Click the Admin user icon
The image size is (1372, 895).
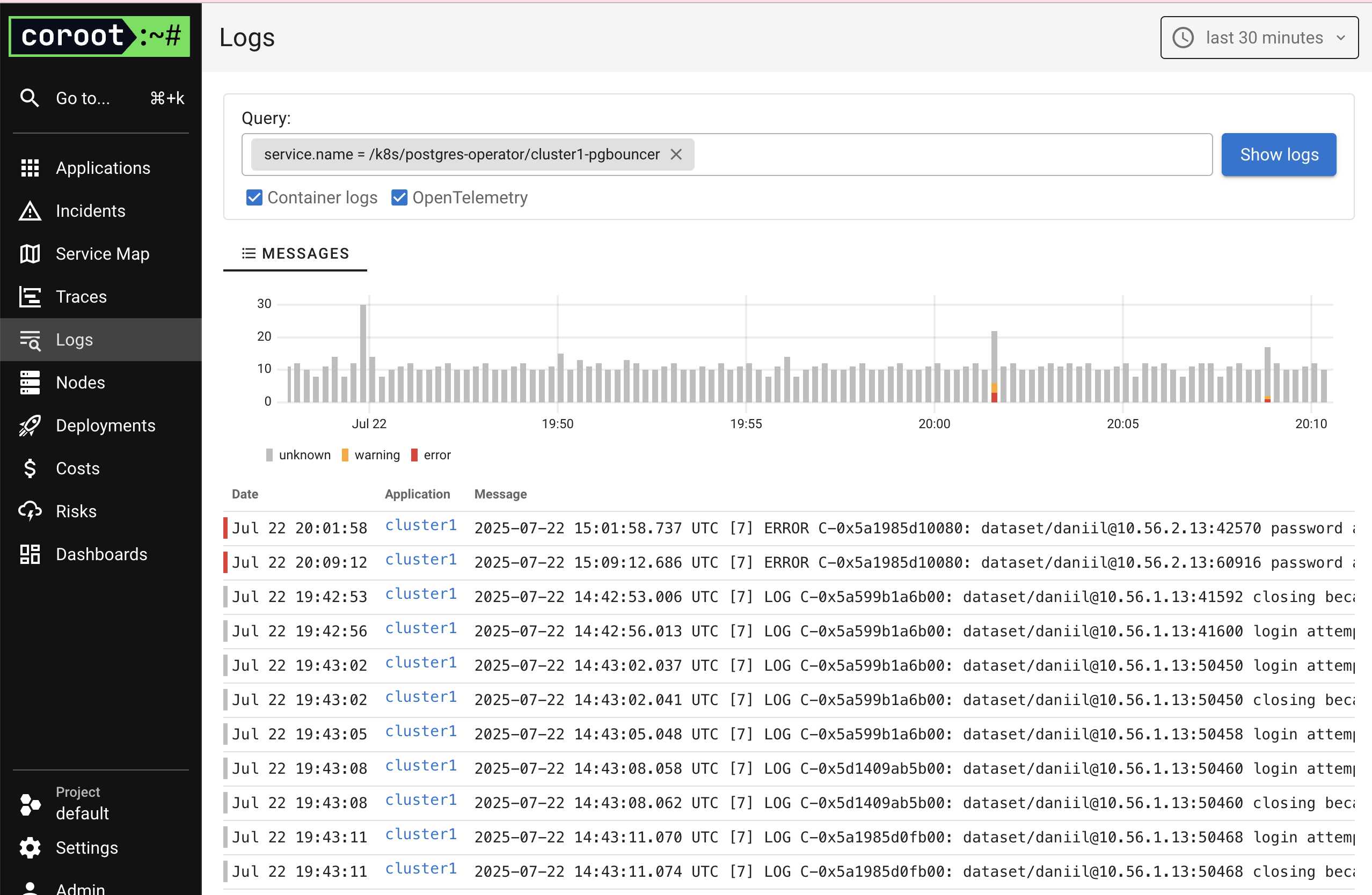(30, 888)
